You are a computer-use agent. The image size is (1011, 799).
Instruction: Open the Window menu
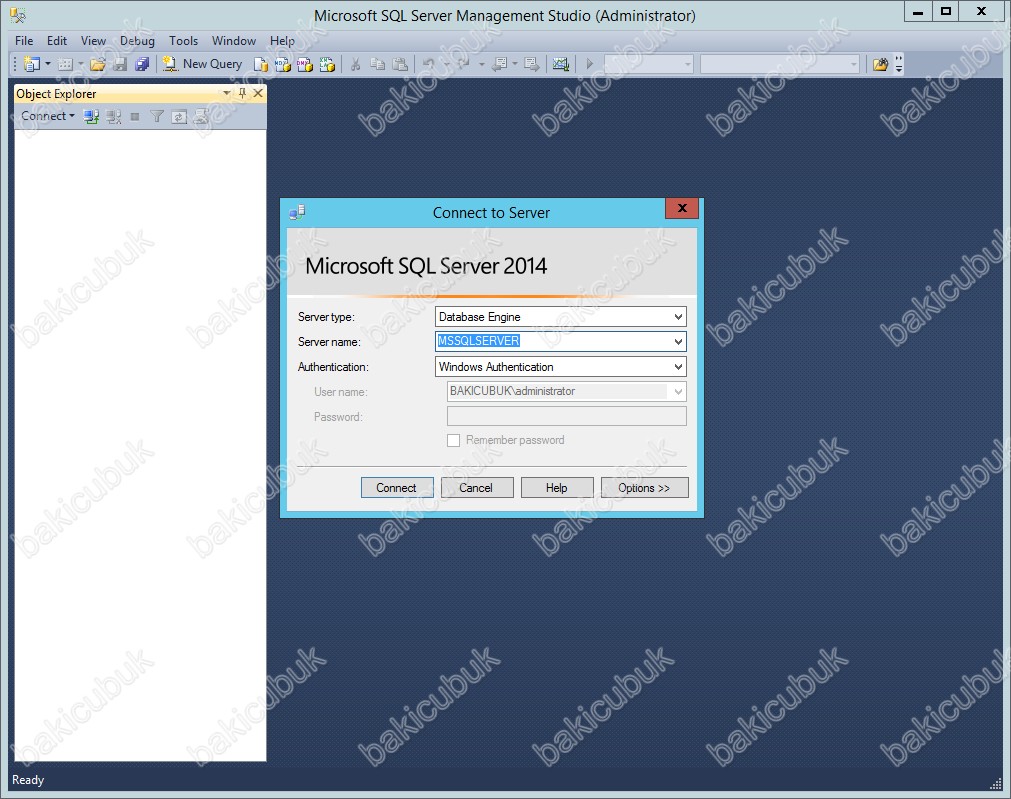coord(234,41)
